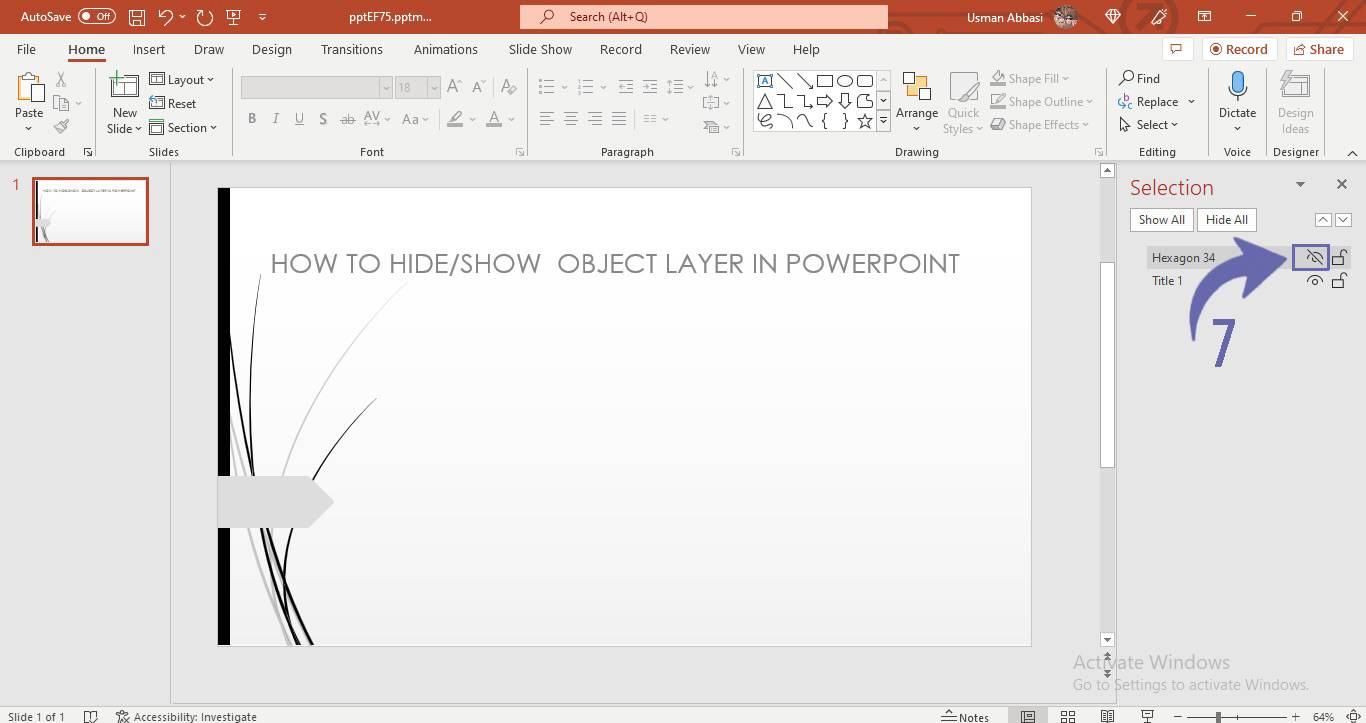Image resolution: width=1366 pixels, height=723 pixels.
Task: Switch to the Insert tab
Action: [149, 49]
